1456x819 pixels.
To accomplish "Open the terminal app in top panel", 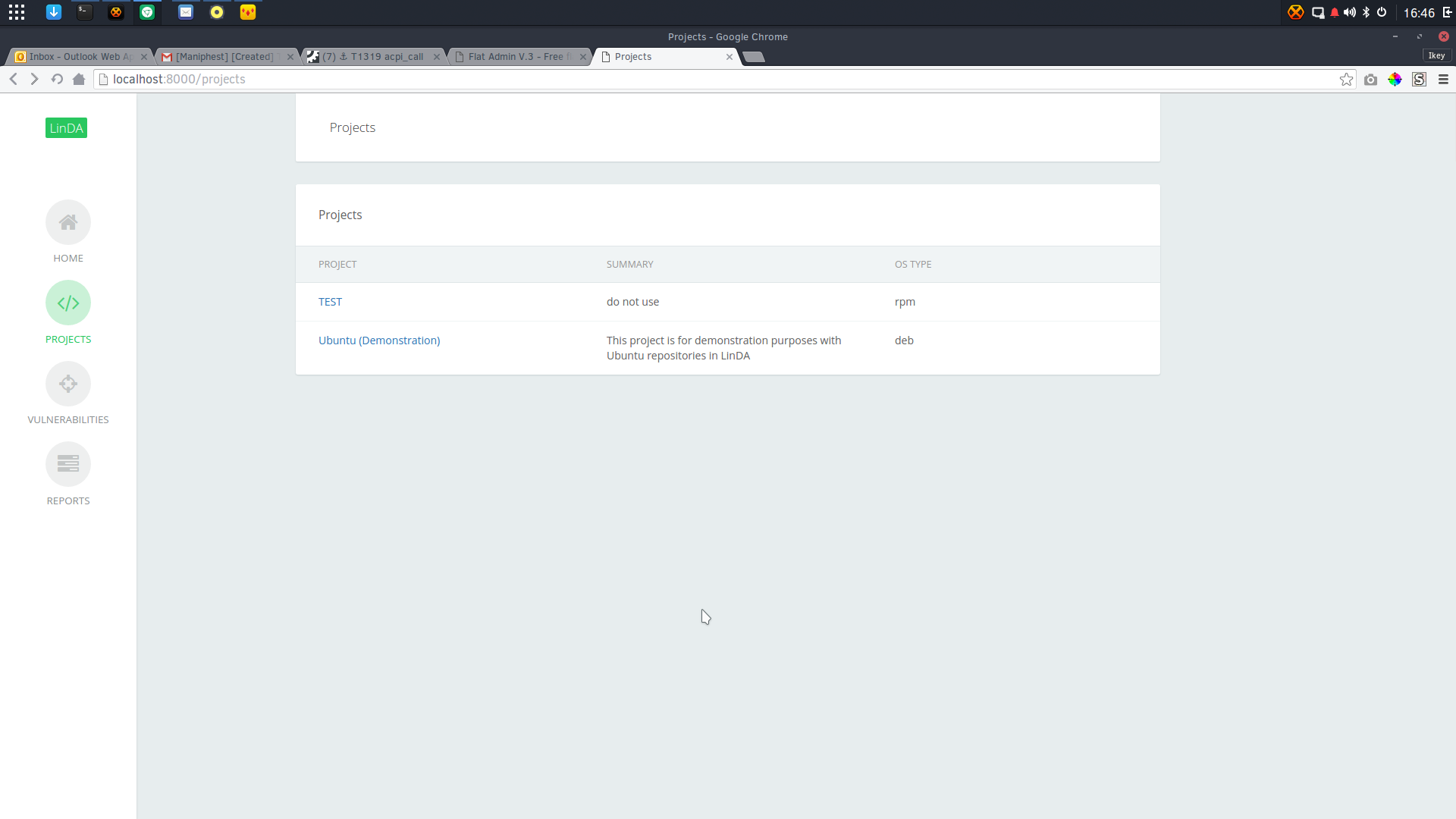I will pos(85,12).
